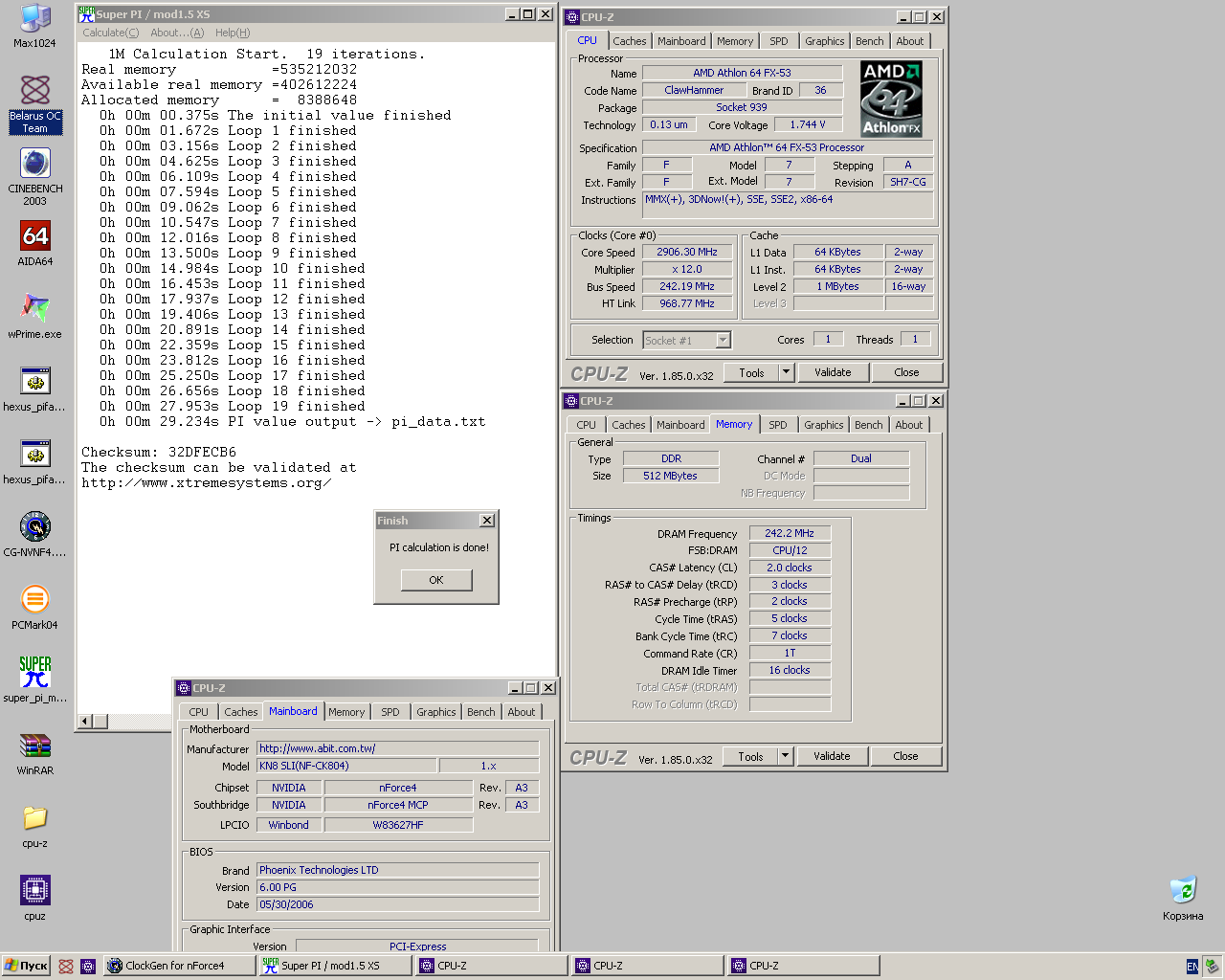Open the About menu in Super PI
The image size is (1225, 980).
pos(177,33)
